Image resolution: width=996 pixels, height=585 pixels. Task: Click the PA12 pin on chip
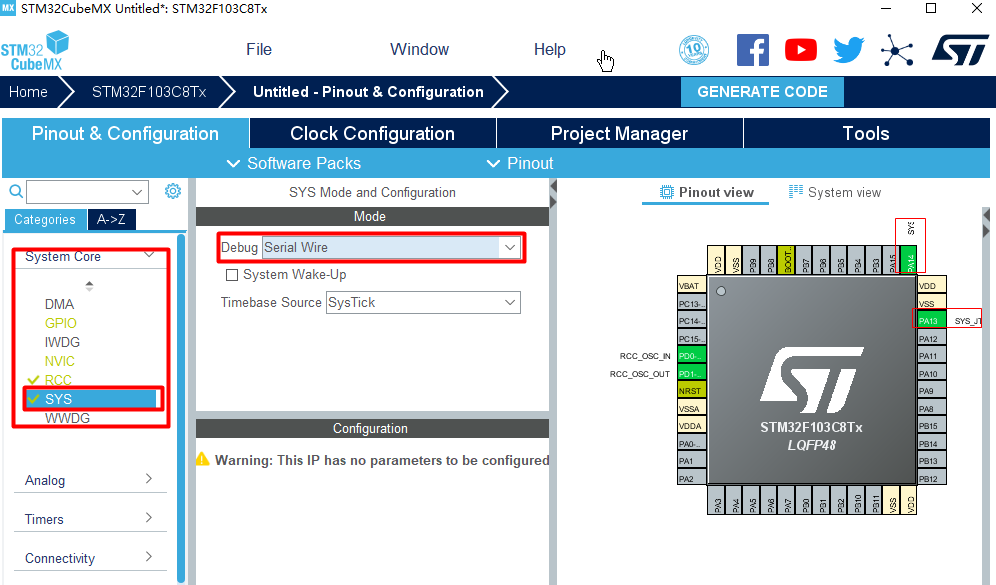pos(931,339)
